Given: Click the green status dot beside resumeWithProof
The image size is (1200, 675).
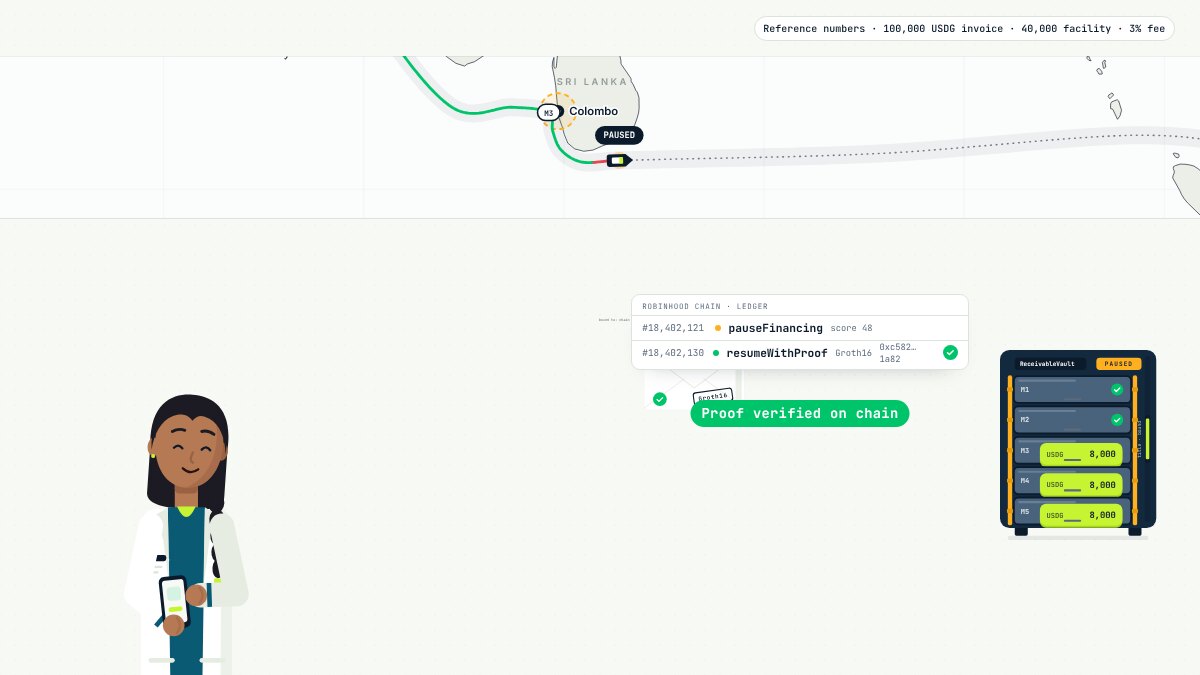Looking at the screenshot, I should tap(715, 353).
